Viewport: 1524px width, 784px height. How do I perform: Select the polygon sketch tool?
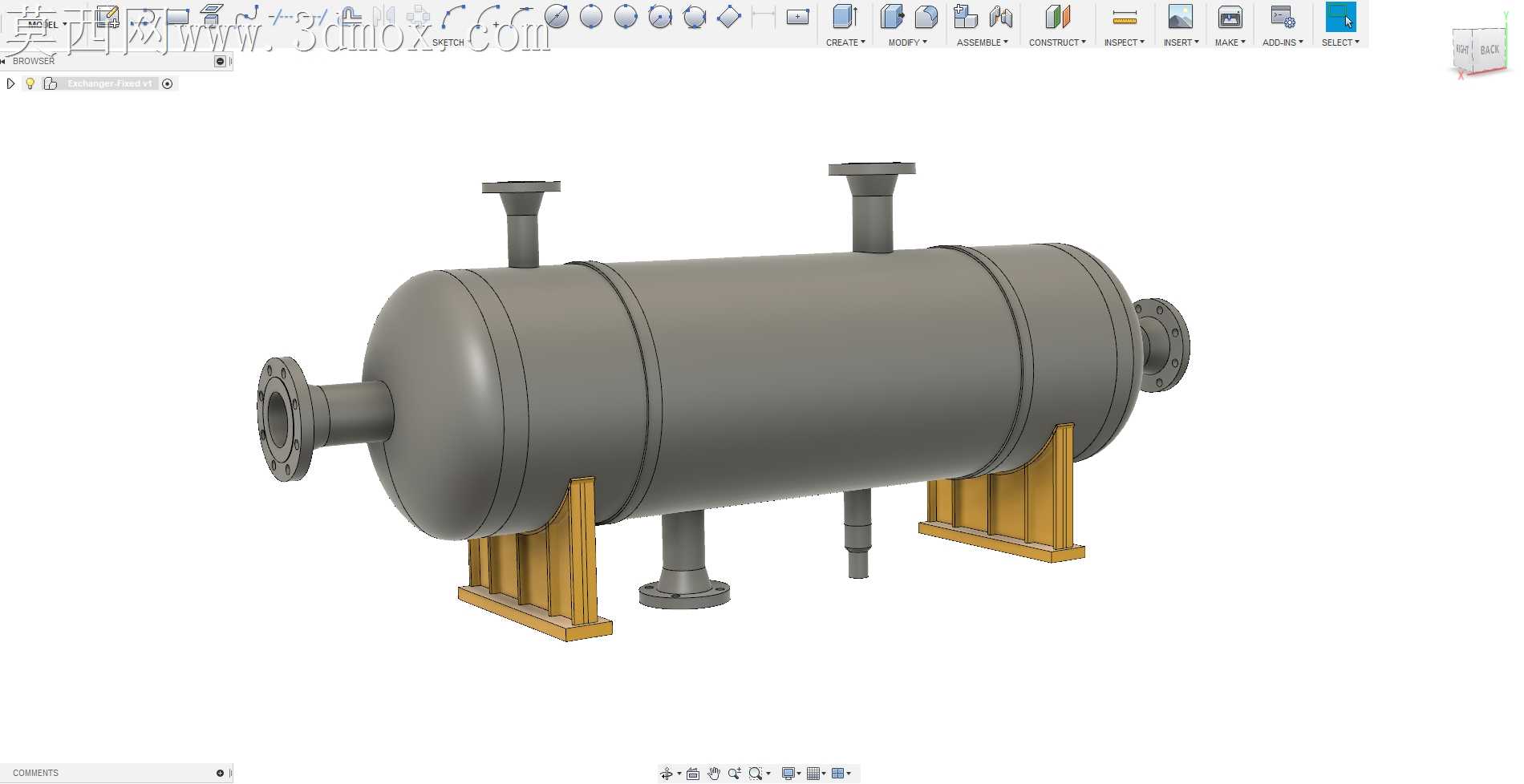[x=729, y=16]
